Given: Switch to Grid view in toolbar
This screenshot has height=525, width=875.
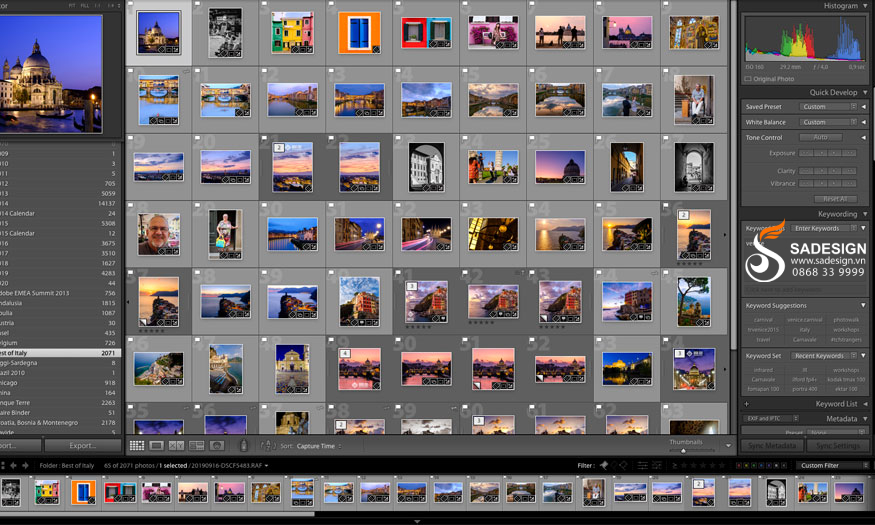Looking at the screenshot, I should (137, 445).
